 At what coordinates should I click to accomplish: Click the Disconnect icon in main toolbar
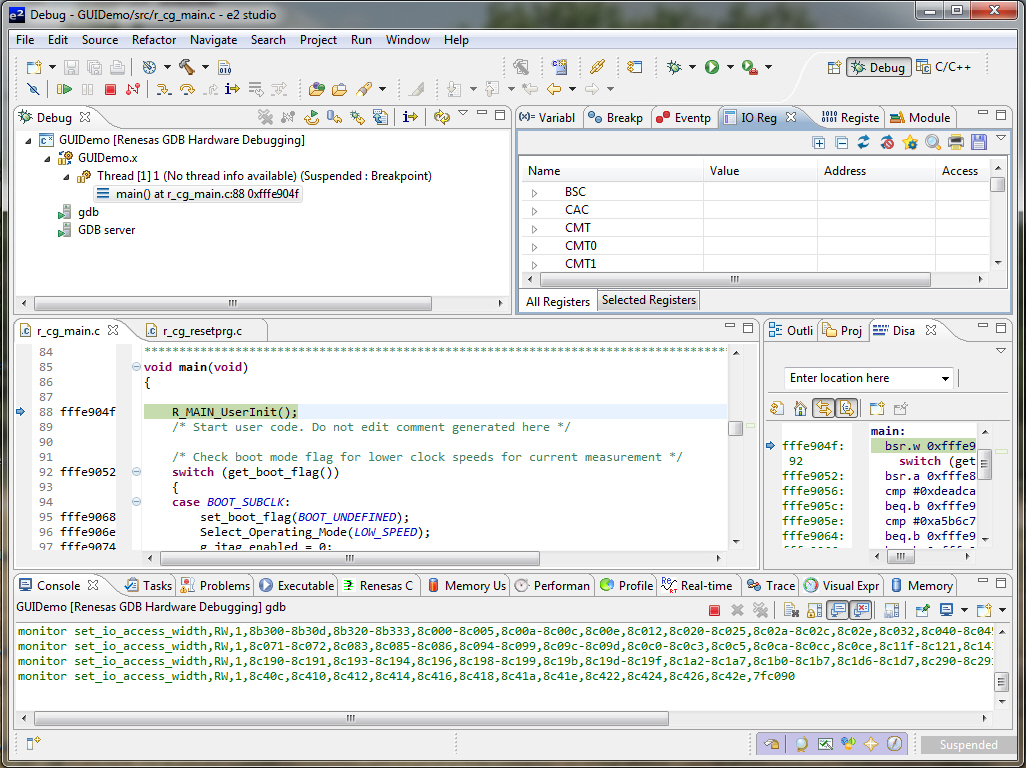click(x=132, y=89)
